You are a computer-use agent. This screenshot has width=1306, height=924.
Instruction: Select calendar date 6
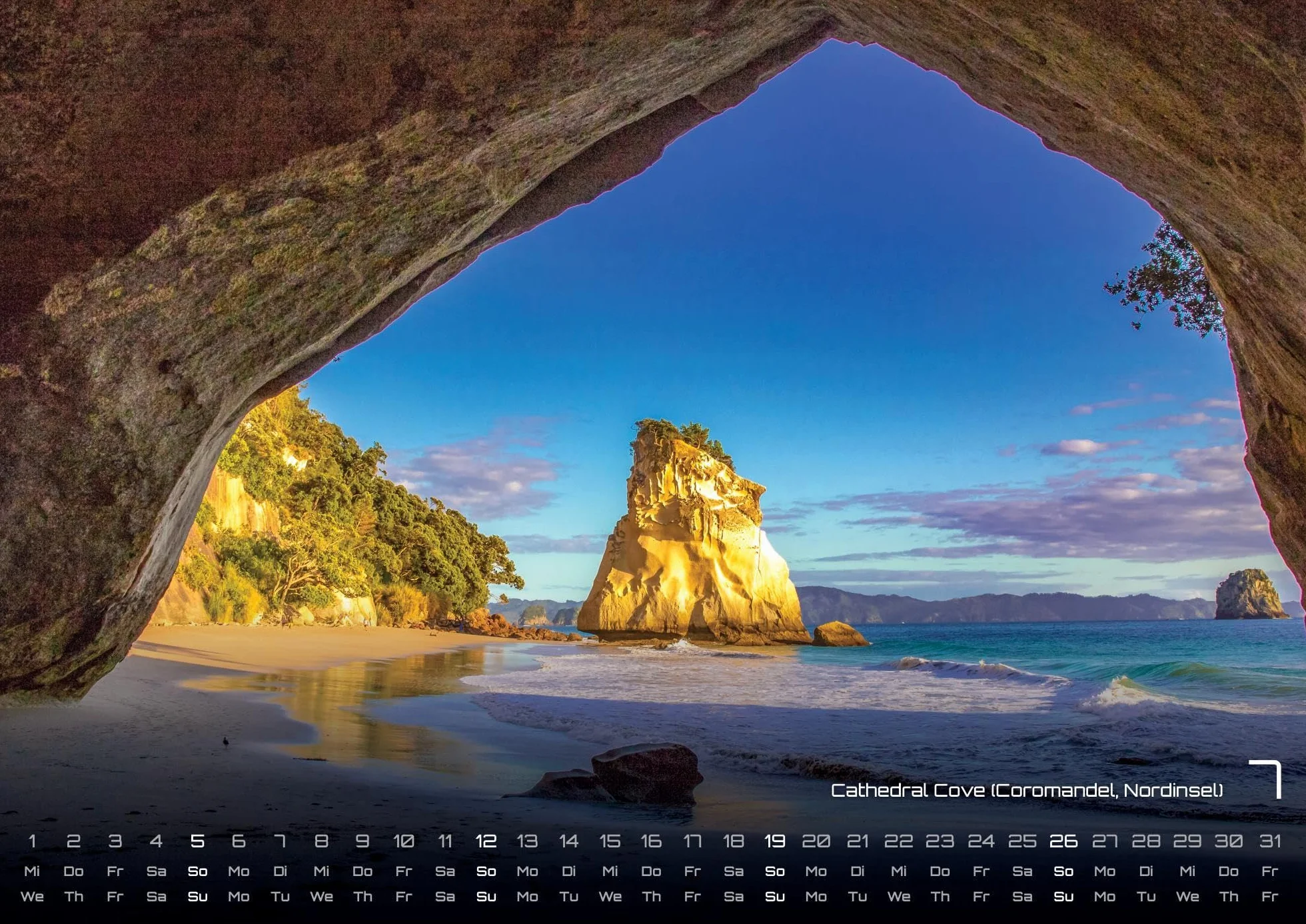click(x=239, y=841)
